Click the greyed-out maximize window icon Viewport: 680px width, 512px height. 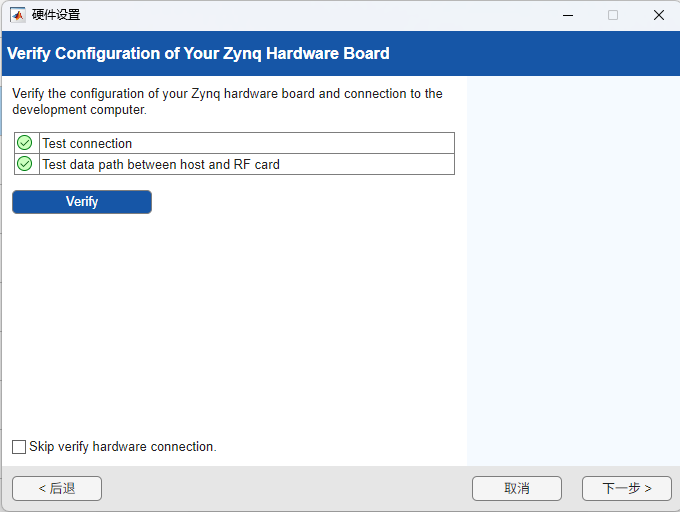613,15
